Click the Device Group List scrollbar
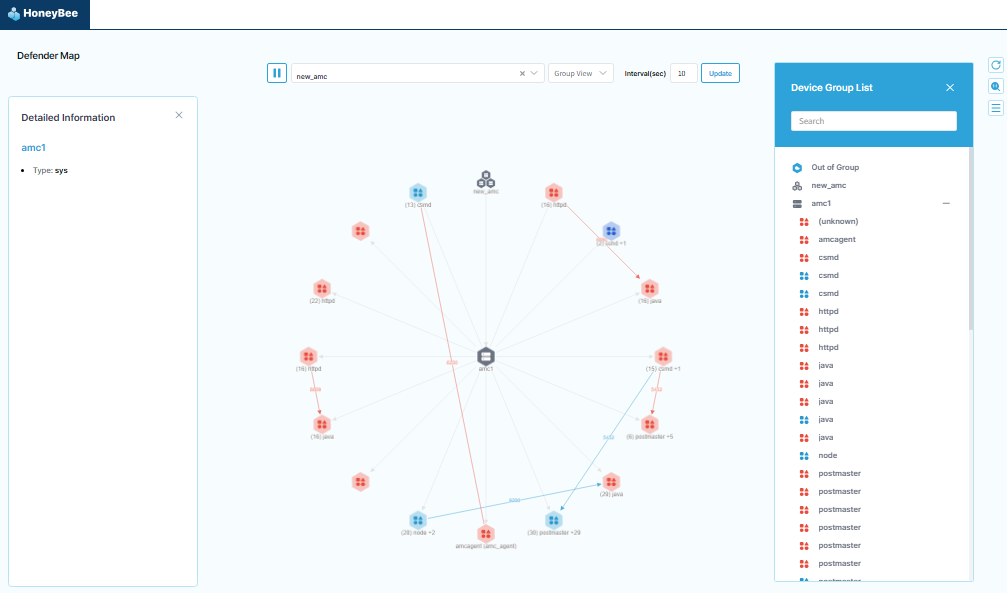The width and height of the screenshot is (1007, 593). click(x=970, y=238)
